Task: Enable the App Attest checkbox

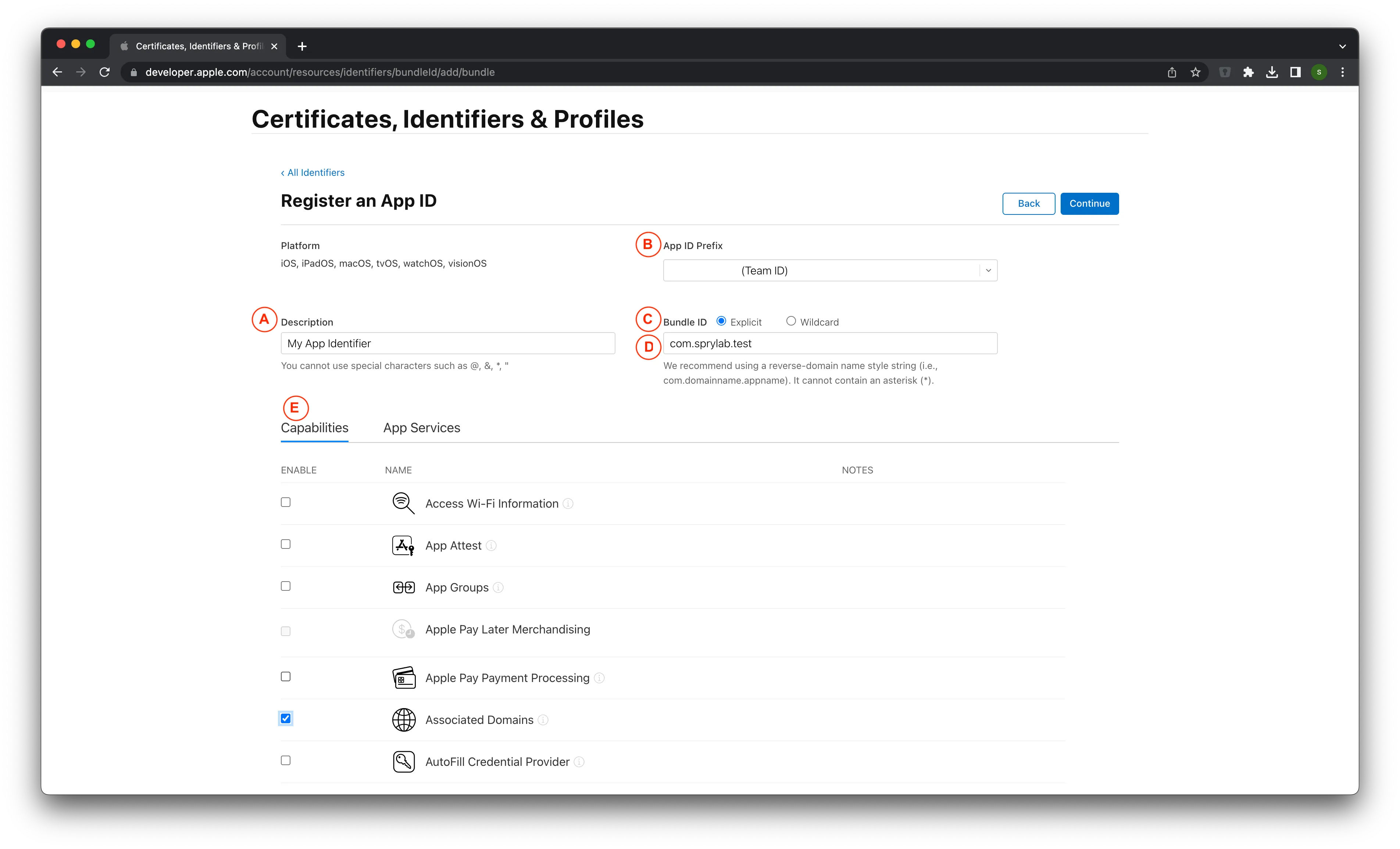Action: pos(286,544)
